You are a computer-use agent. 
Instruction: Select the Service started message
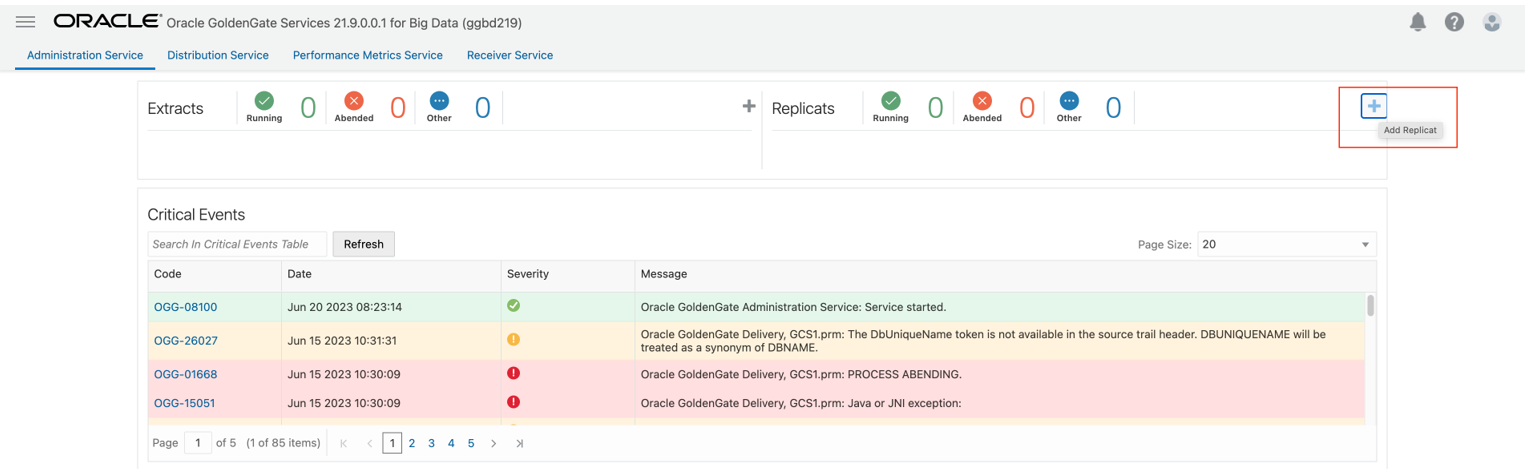793,307
